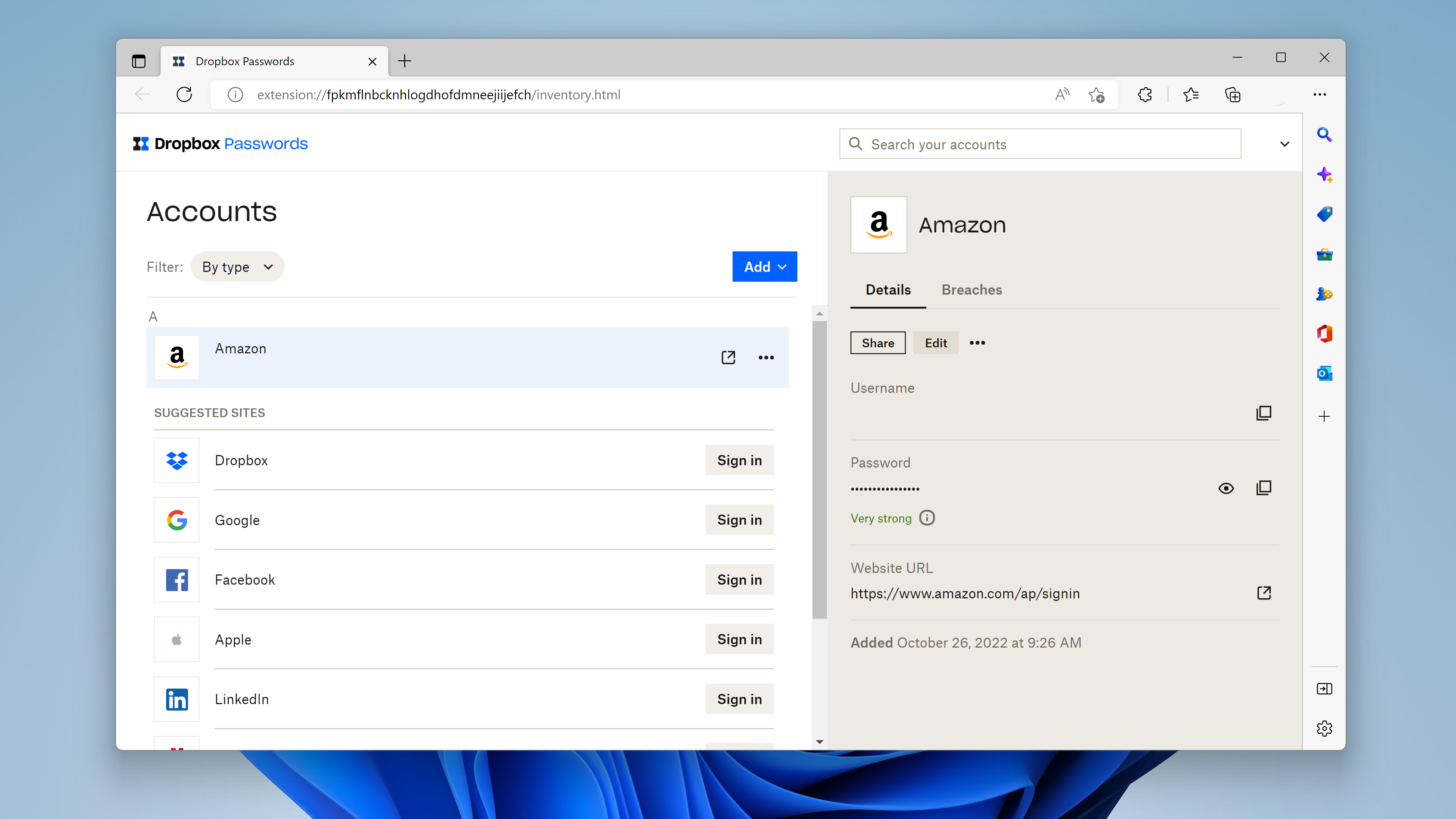Open the Collections icon
This screenshot has height=819, width=1456.
coord(1232,94)
